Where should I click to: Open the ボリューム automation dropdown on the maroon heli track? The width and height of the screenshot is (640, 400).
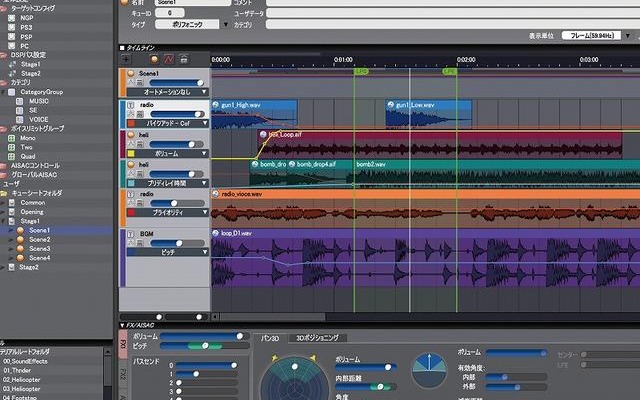pyautogui.click(x=168, y=153)
